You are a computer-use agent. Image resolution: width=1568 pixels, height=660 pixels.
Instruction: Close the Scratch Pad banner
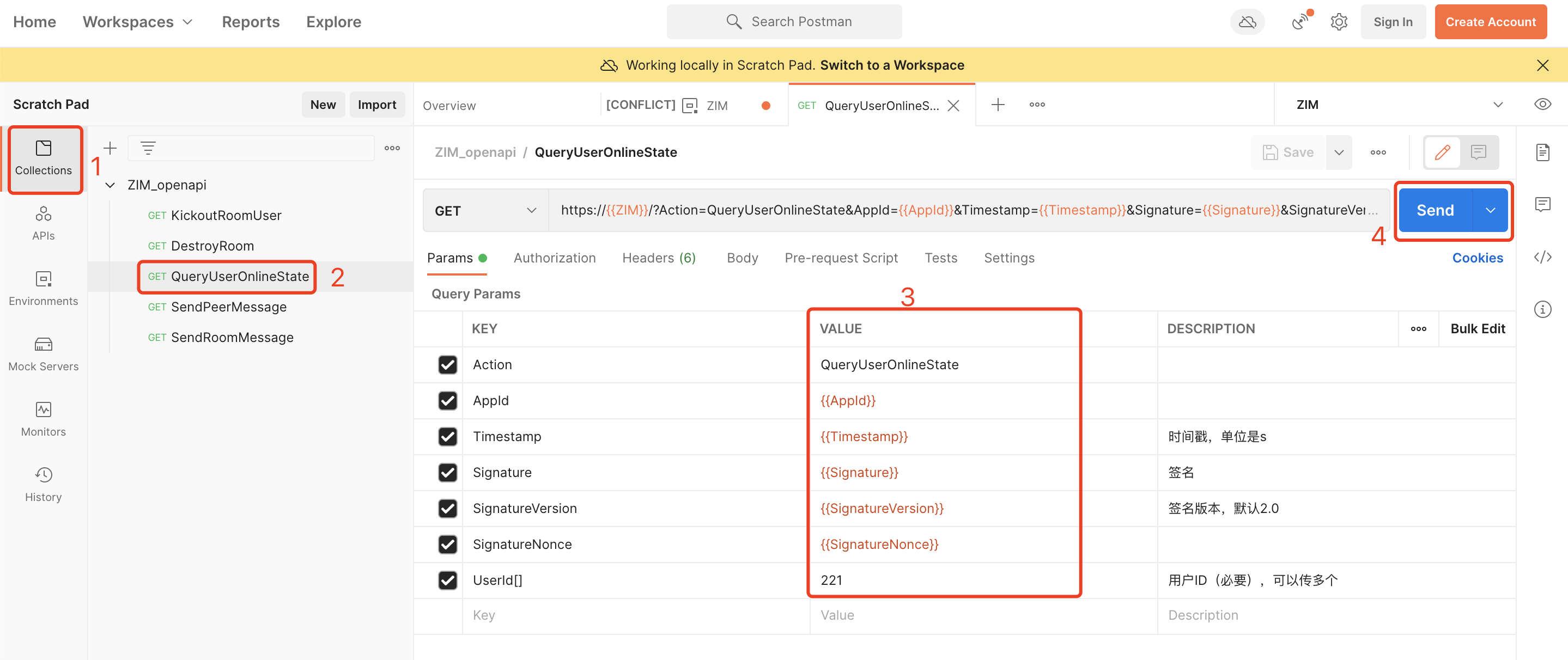[x=1542, y=65]
